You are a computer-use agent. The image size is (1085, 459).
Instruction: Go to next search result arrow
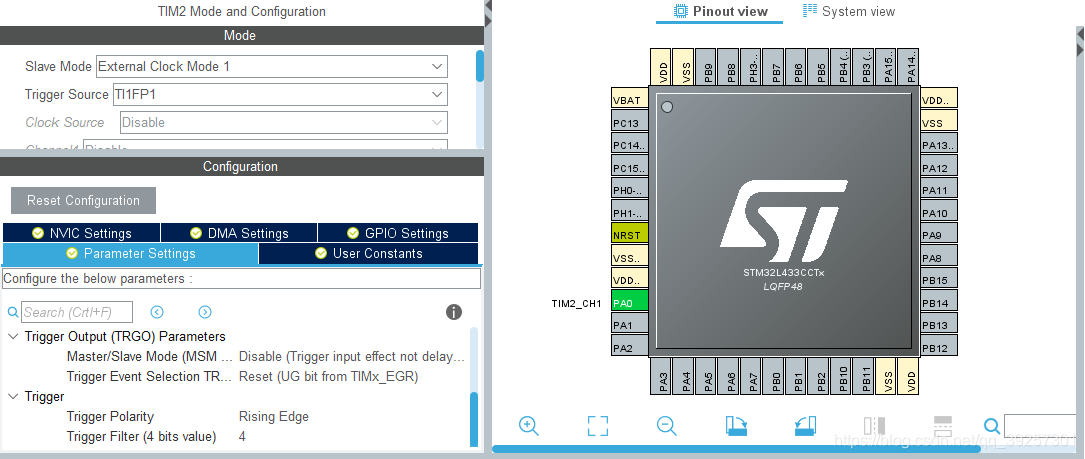[205, 312]
